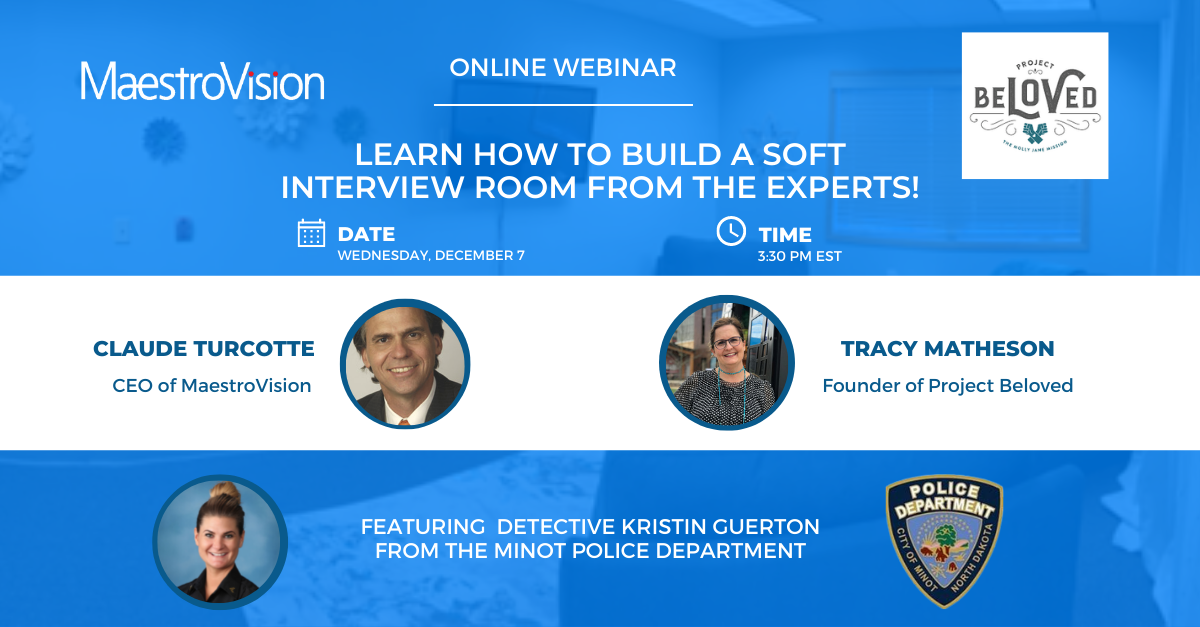Select the 3:30 PM EST text

coord(800,257)
